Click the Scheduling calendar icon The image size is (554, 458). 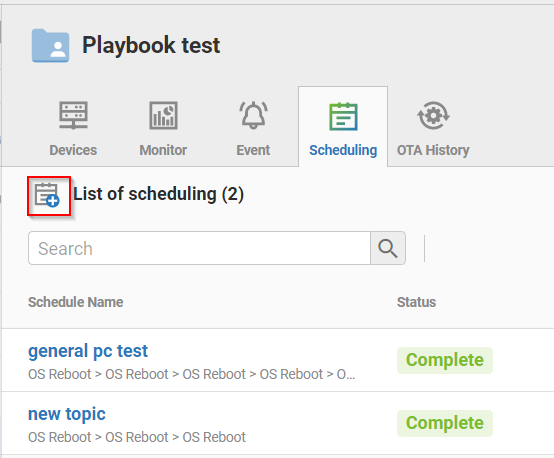343,116
